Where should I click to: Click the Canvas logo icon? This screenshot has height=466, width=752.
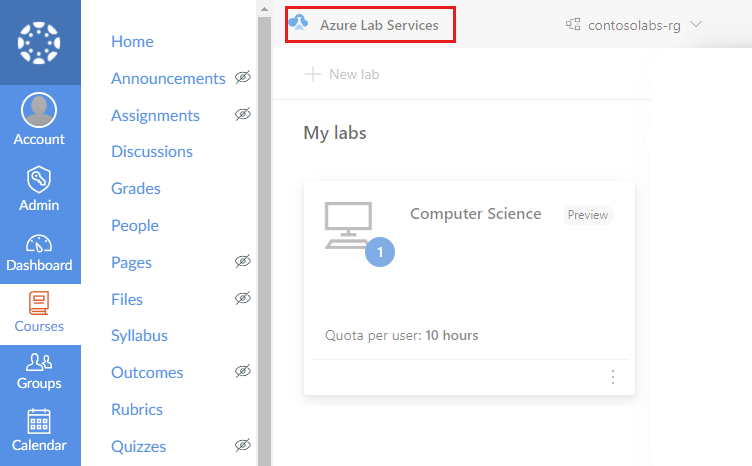click(x=40, y=42)
